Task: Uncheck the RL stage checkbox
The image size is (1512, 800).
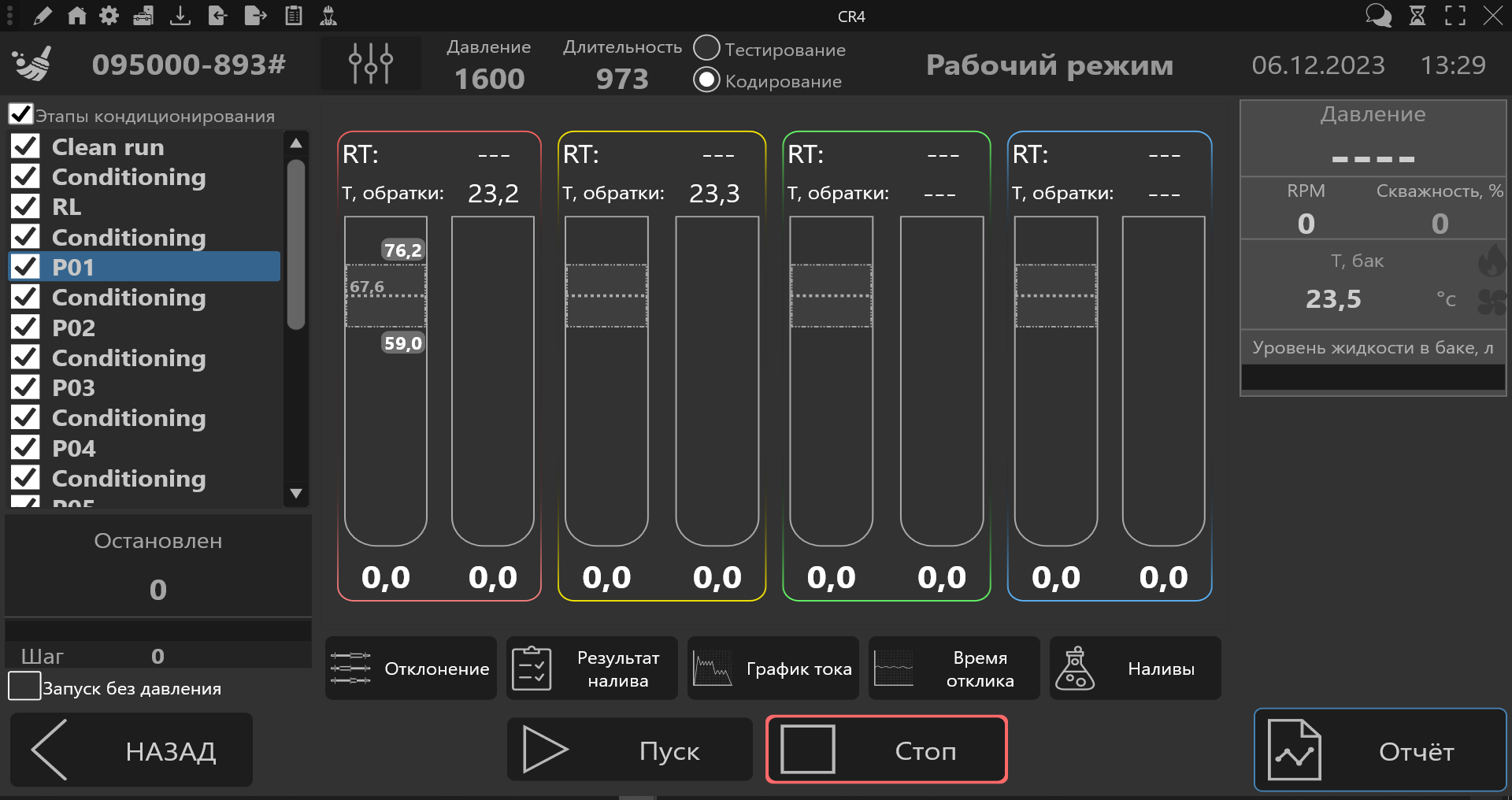Action: tap(26, 206)
